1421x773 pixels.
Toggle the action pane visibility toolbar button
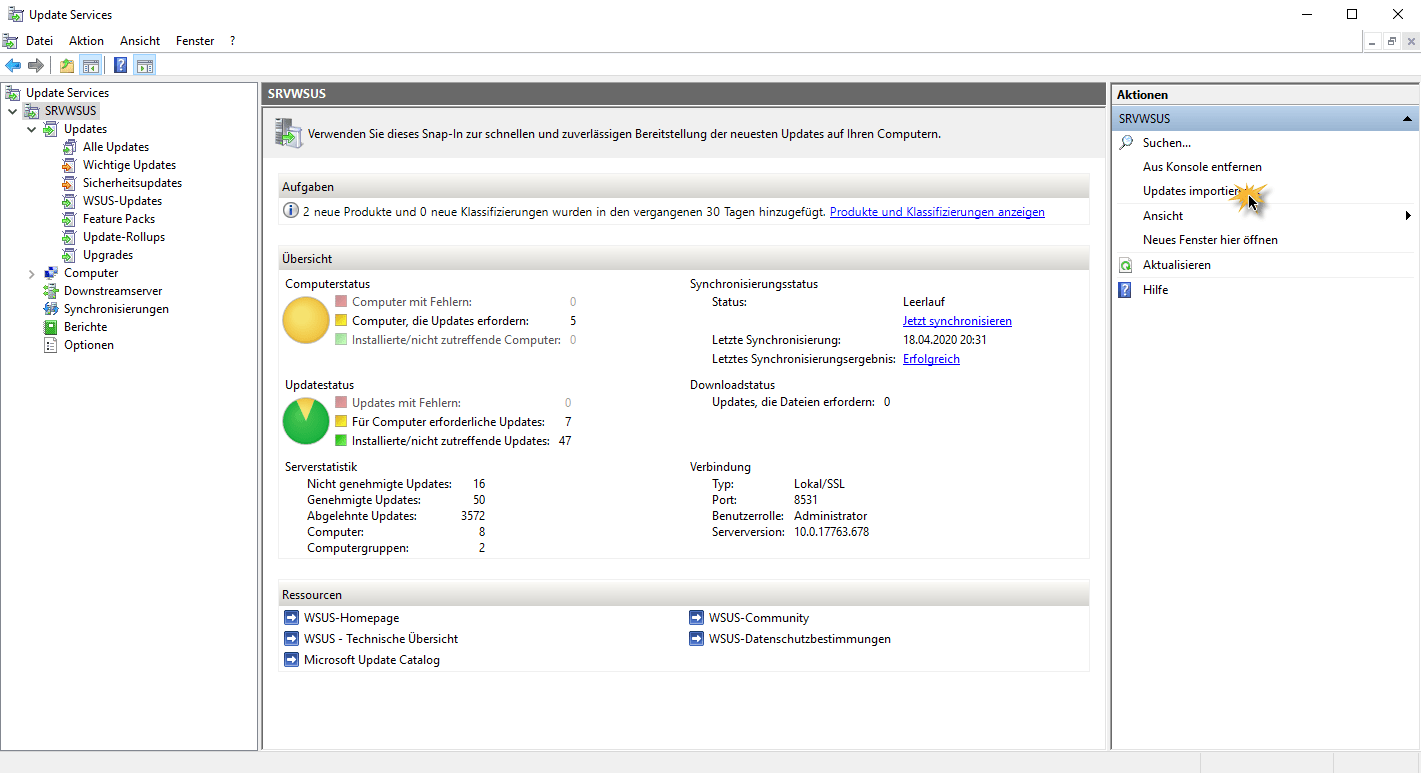click(145, 66)
